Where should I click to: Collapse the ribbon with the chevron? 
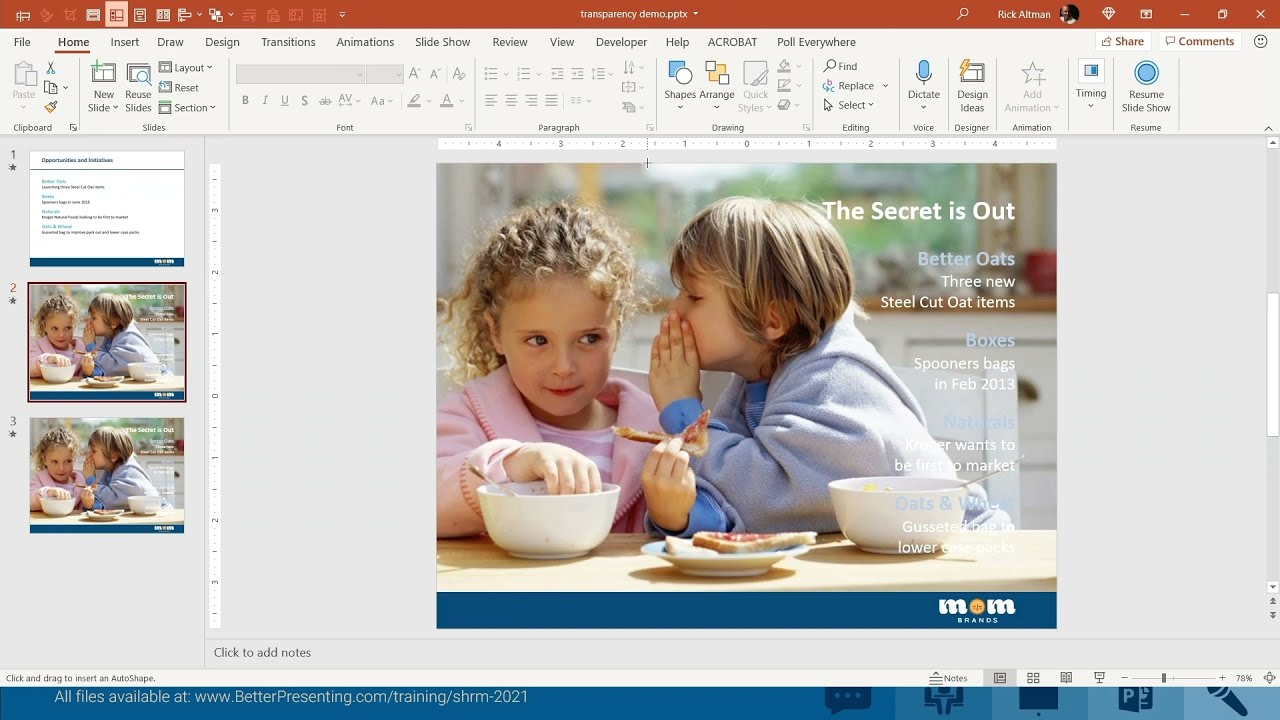click(1269, 128)
